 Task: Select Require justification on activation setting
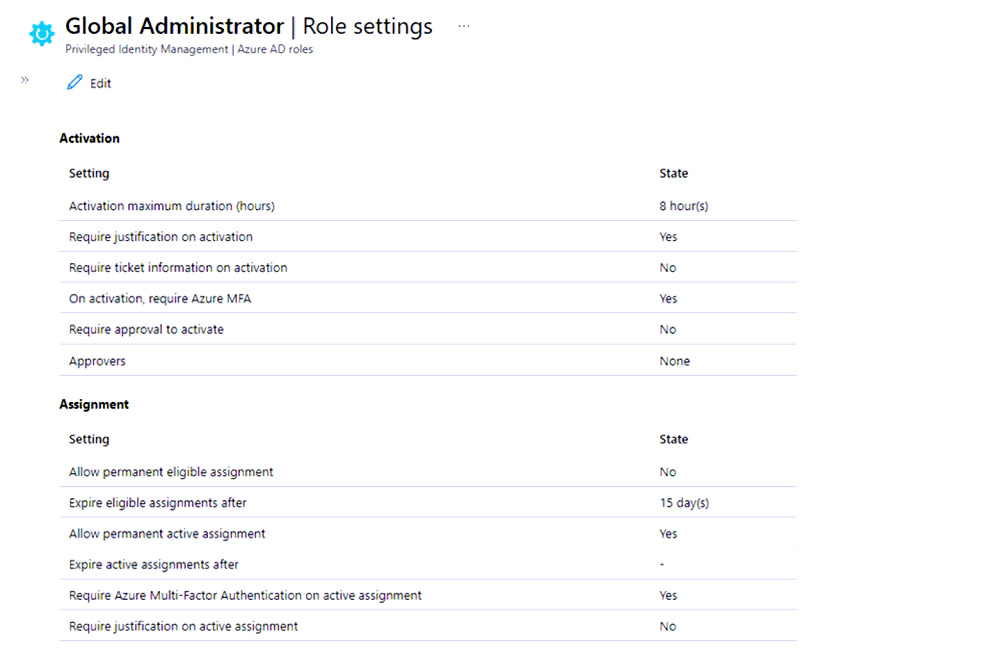[x=160, y=237]
